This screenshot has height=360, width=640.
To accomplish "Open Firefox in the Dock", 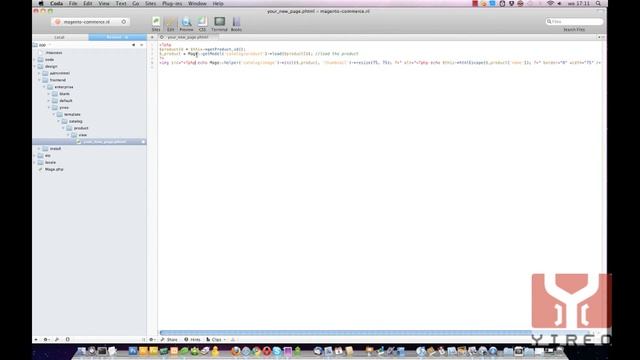I will click(x=236, y=351).
